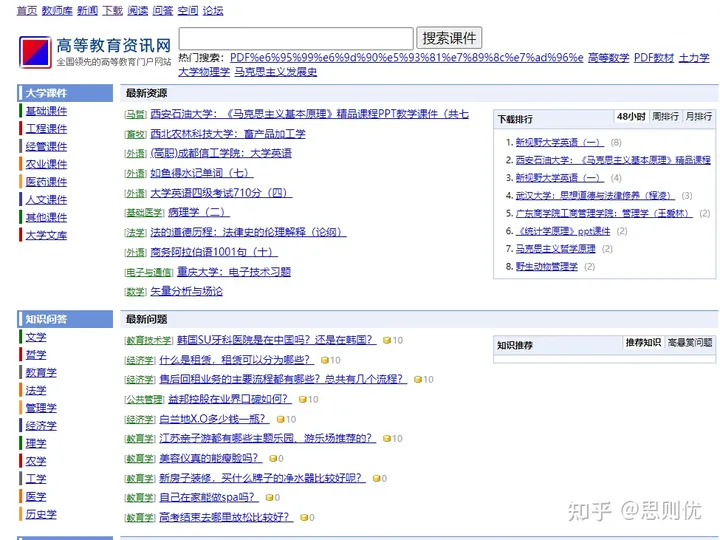Open the 新闻 top navigation link
This screenshot has height=540, width=720.
[87, 11]
